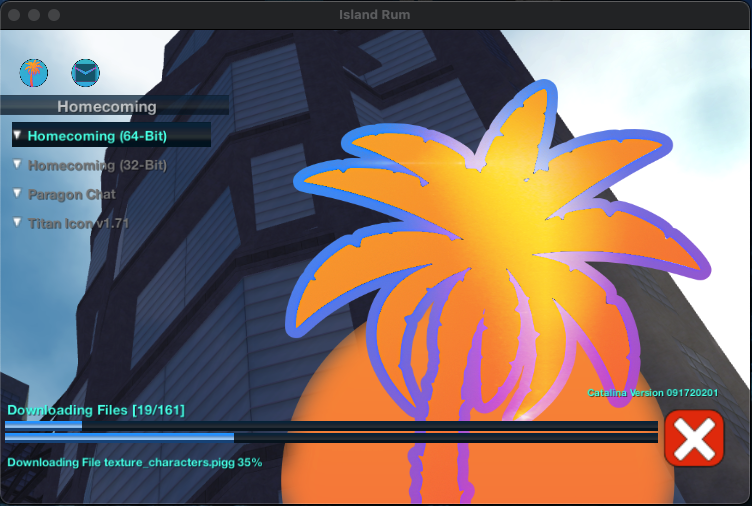Screen dimensions: 752x506
Task: Cancel download with the red X button
Action: (x=694, y=438)
